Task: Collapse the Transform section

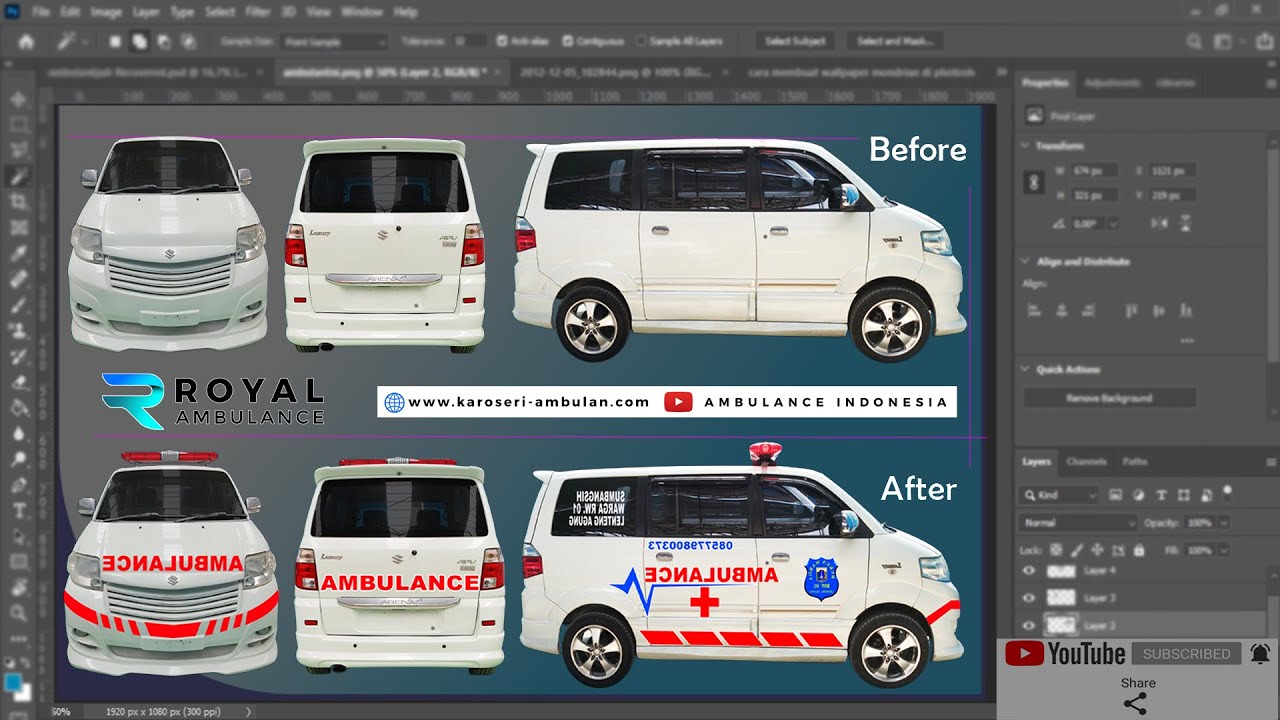Action: click(x=1026, y=146)
